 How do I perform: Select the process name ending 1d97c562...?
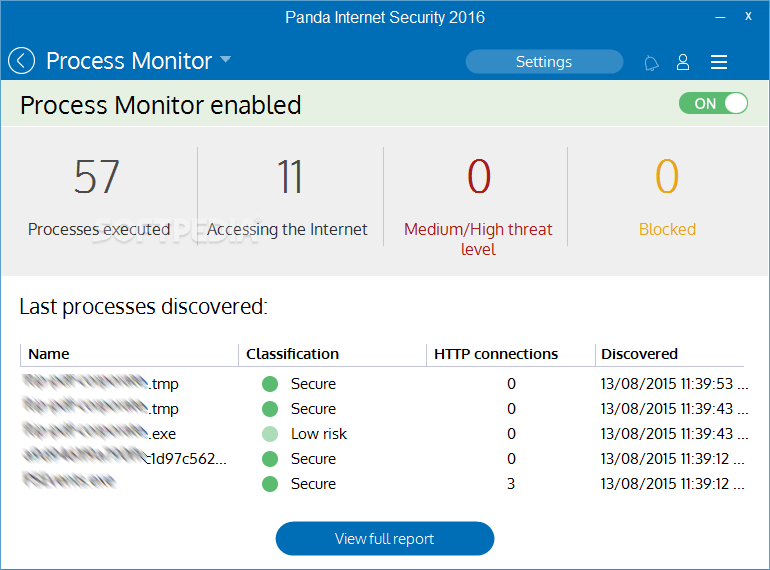[124, 457]
